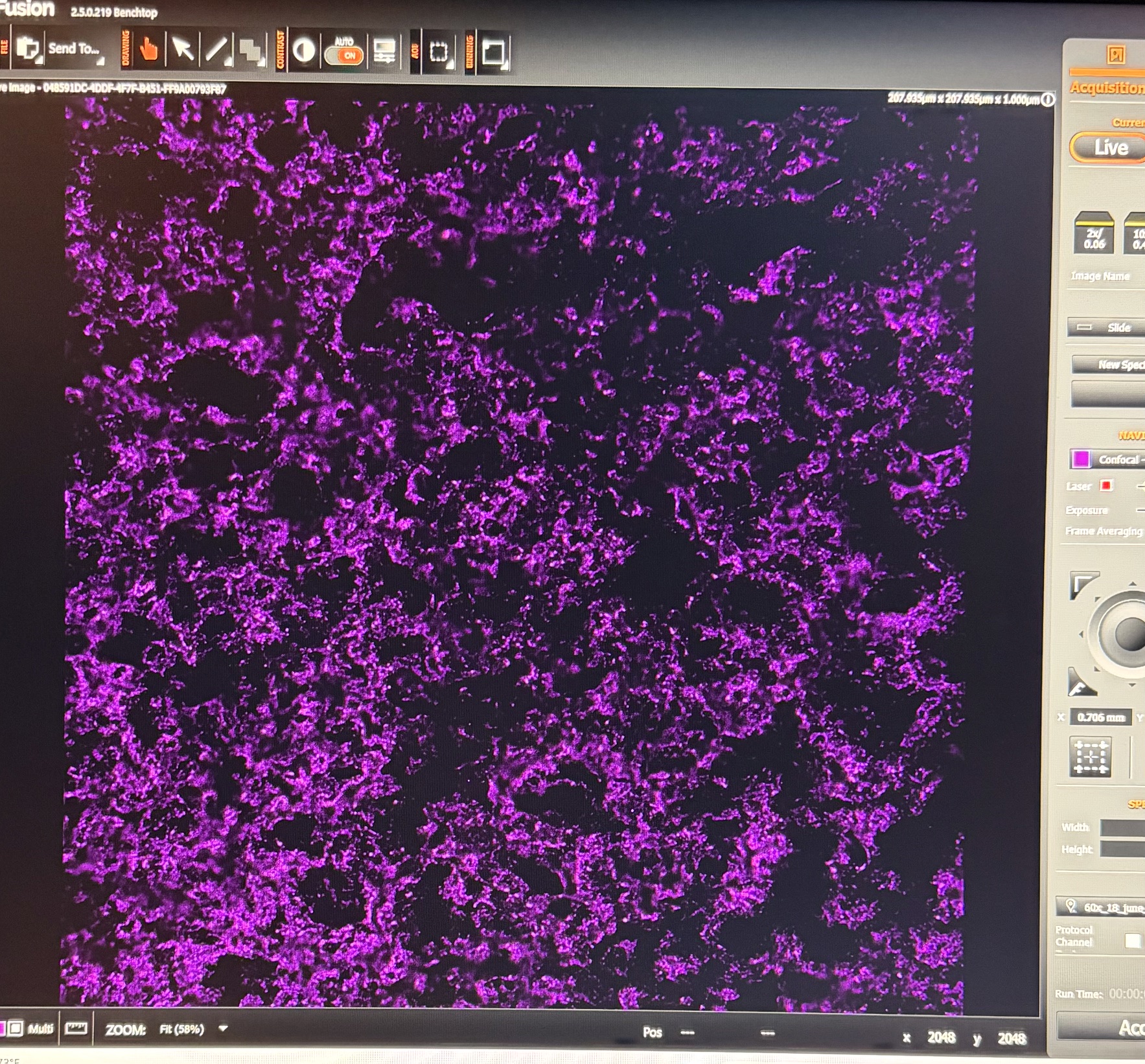Viewport: 1145px width, 1064px height.
Task: Click the y 2048 size readout
Action: (1000, 1038)
